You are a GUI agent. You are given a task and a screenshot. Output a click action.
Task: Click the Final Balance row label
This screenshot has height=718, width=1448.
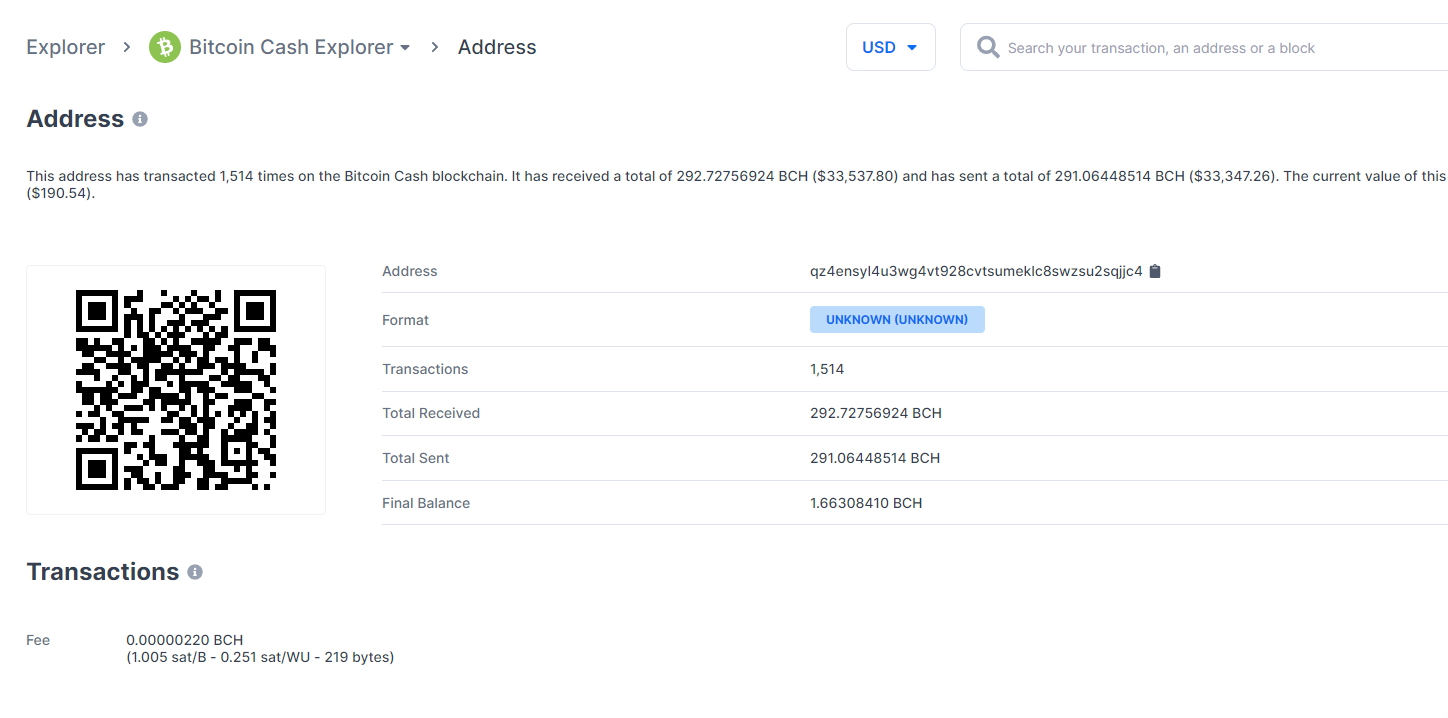point(426,503)
